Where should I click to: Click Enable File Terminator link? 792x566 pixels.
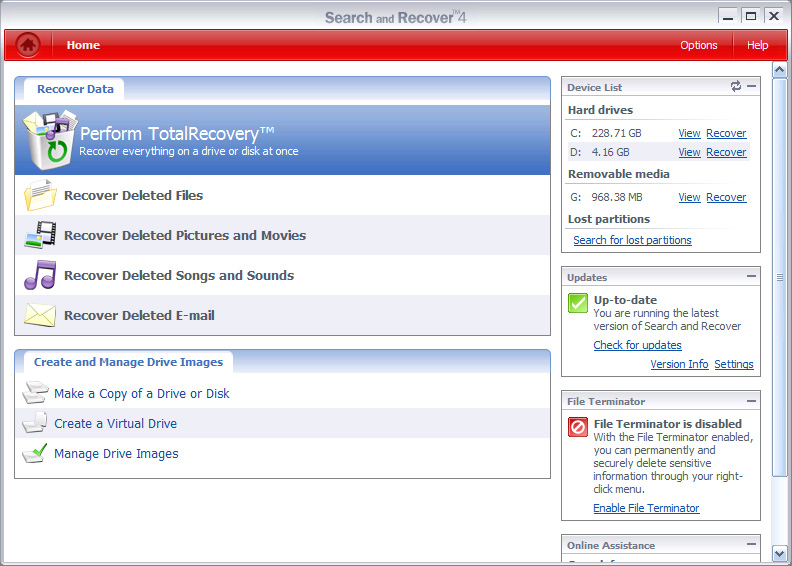coord(646,508)
